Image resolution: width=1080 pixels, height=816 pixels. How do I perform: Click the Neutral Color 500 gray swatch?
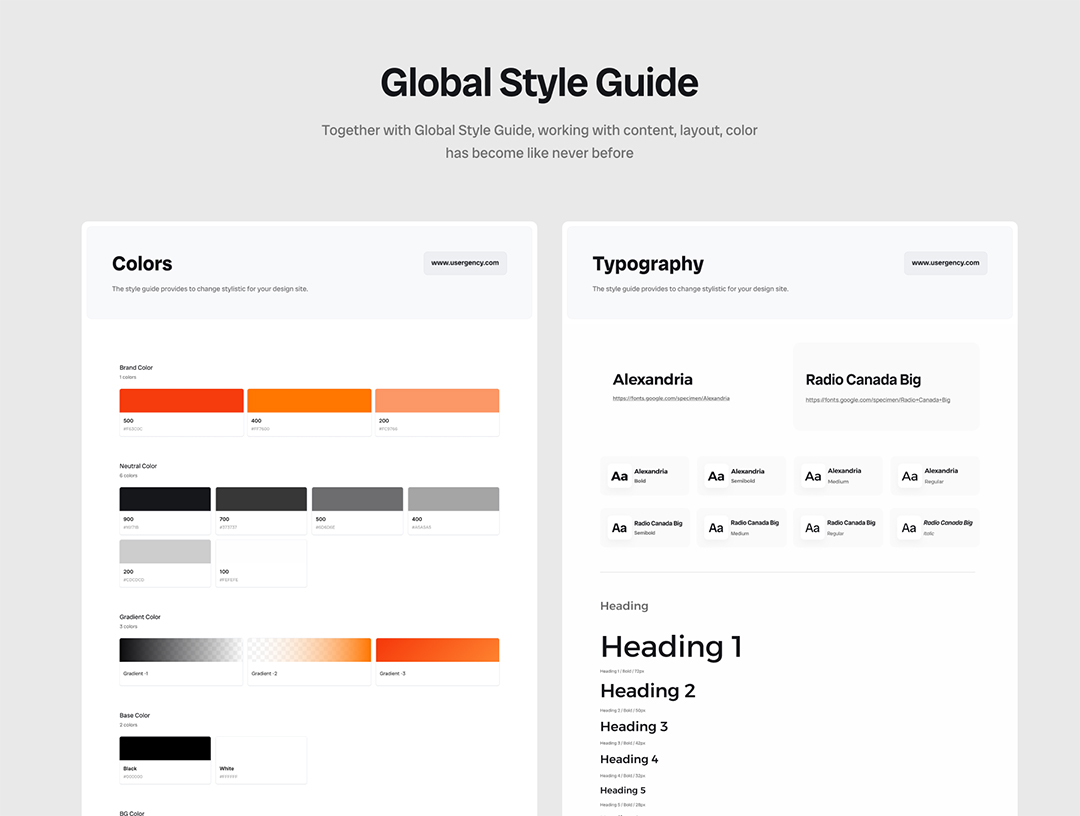click(357, 499)
